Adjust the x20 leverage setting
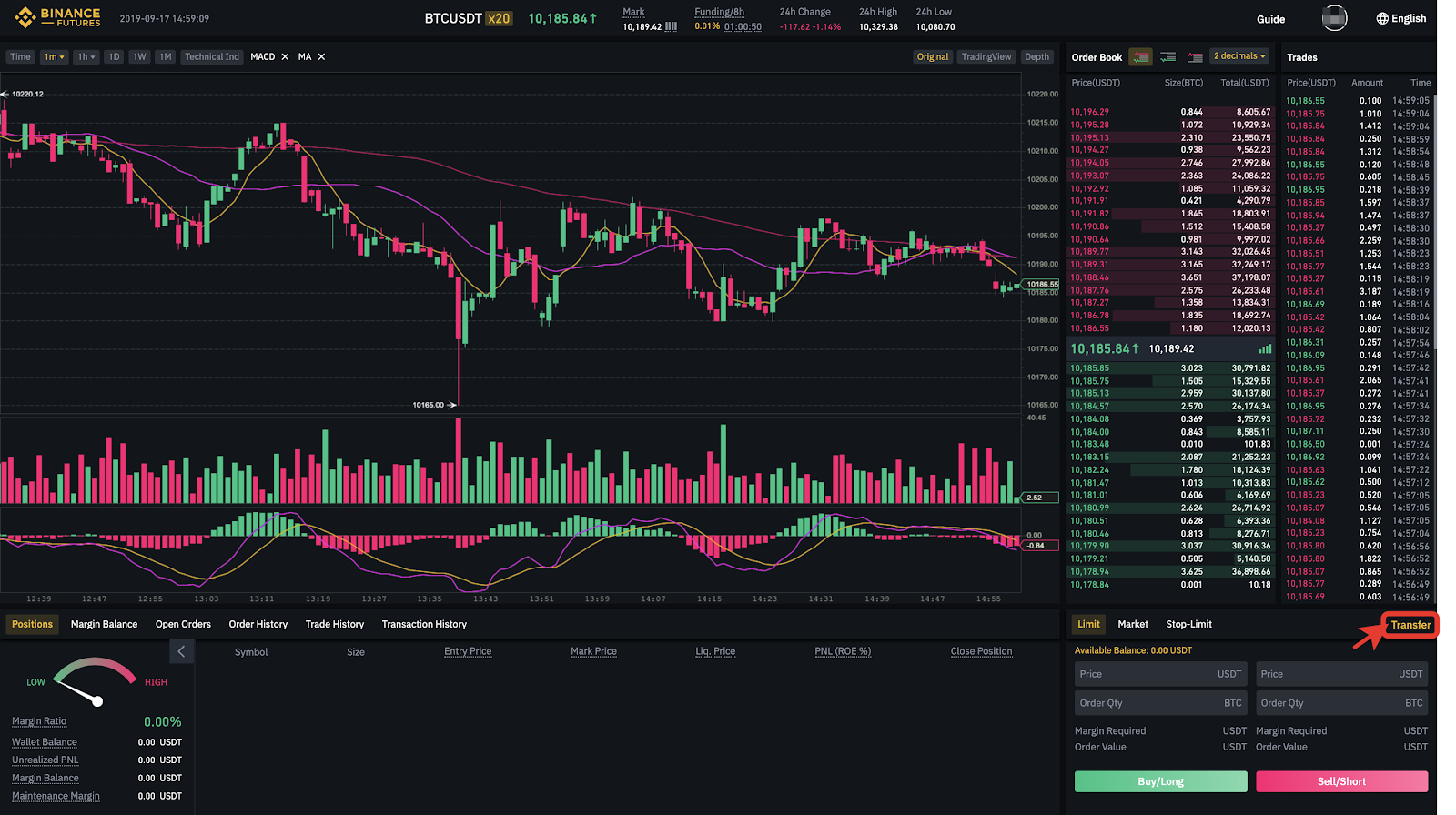Screen dimensions: 1456x815 [x=499, y=18]
